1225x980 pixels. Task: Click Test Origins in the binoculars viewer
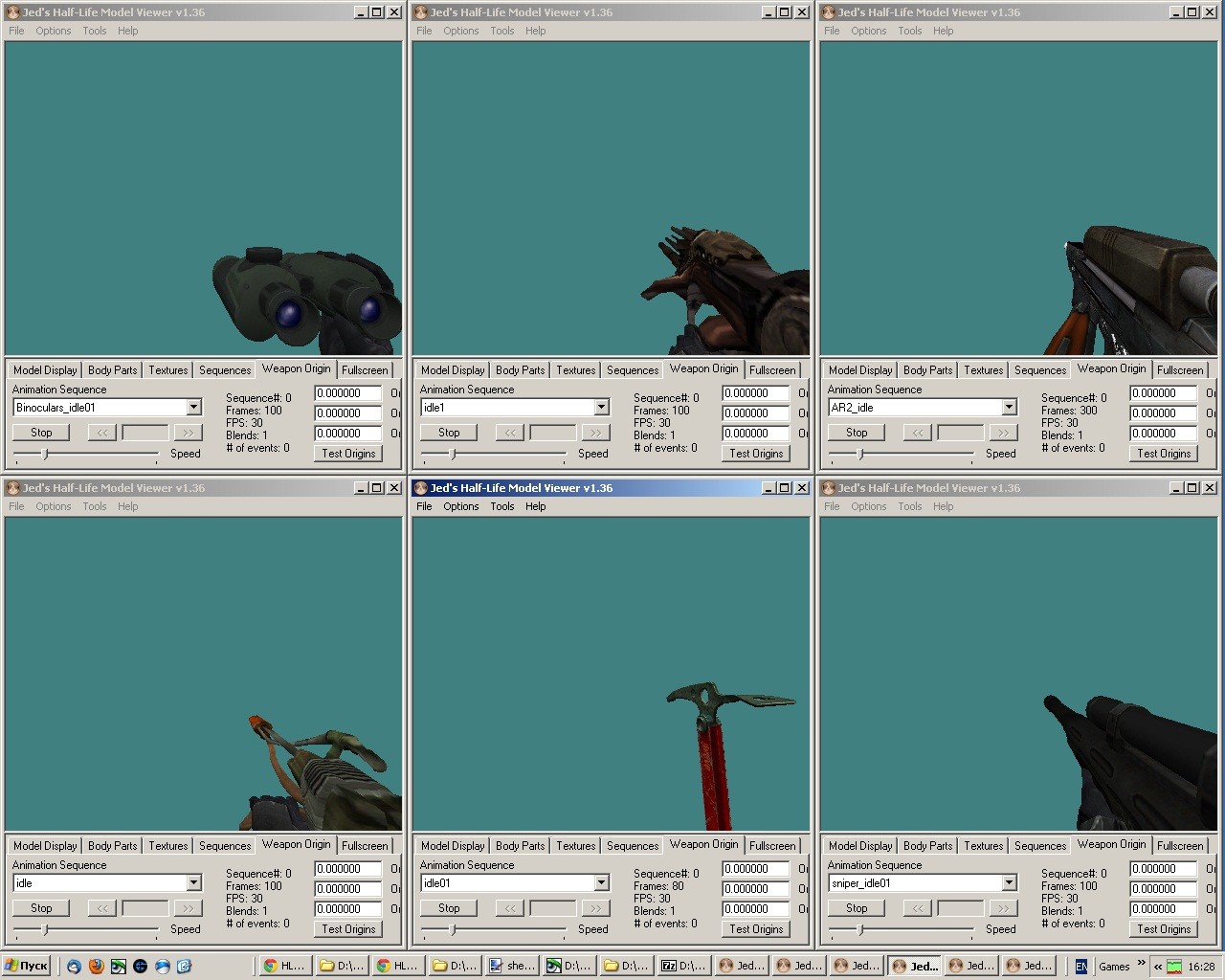(x=347, y=453)
